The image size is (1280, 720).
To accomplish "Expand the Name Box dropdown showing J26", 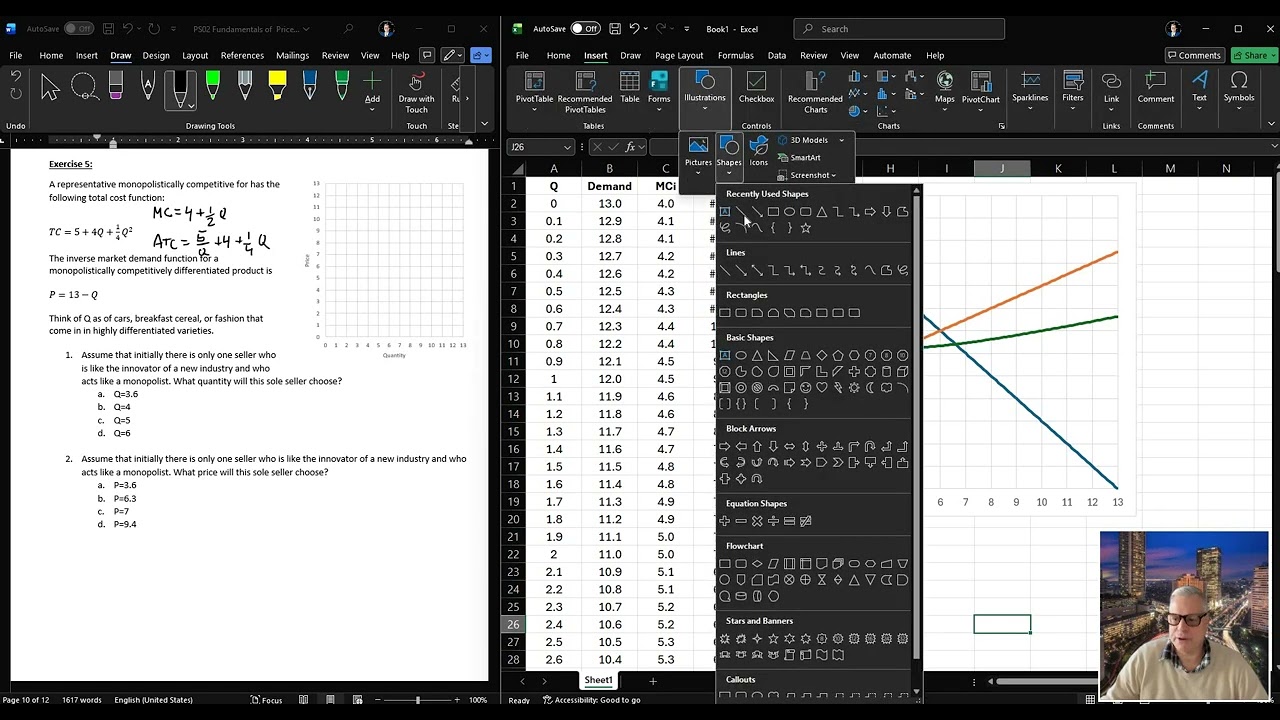I will 567,147.
